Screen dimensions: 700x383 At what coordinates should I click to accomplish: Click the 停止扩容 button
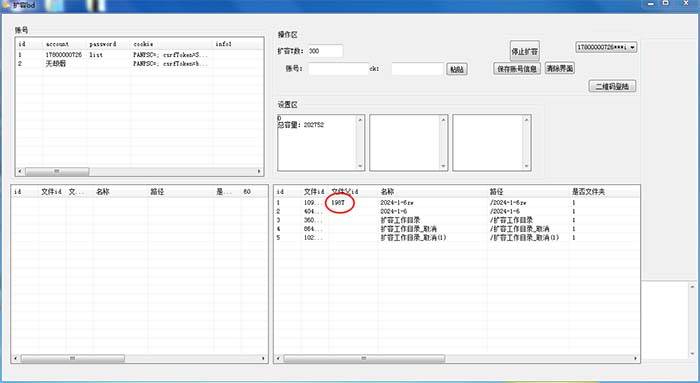525,51
